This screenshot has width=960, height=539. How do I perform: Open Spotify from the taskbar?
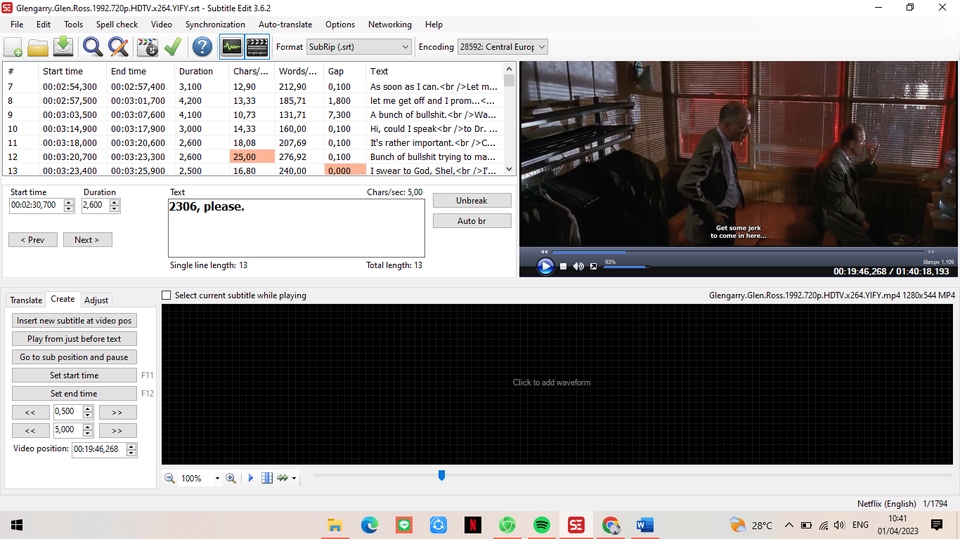click(542, 525)
